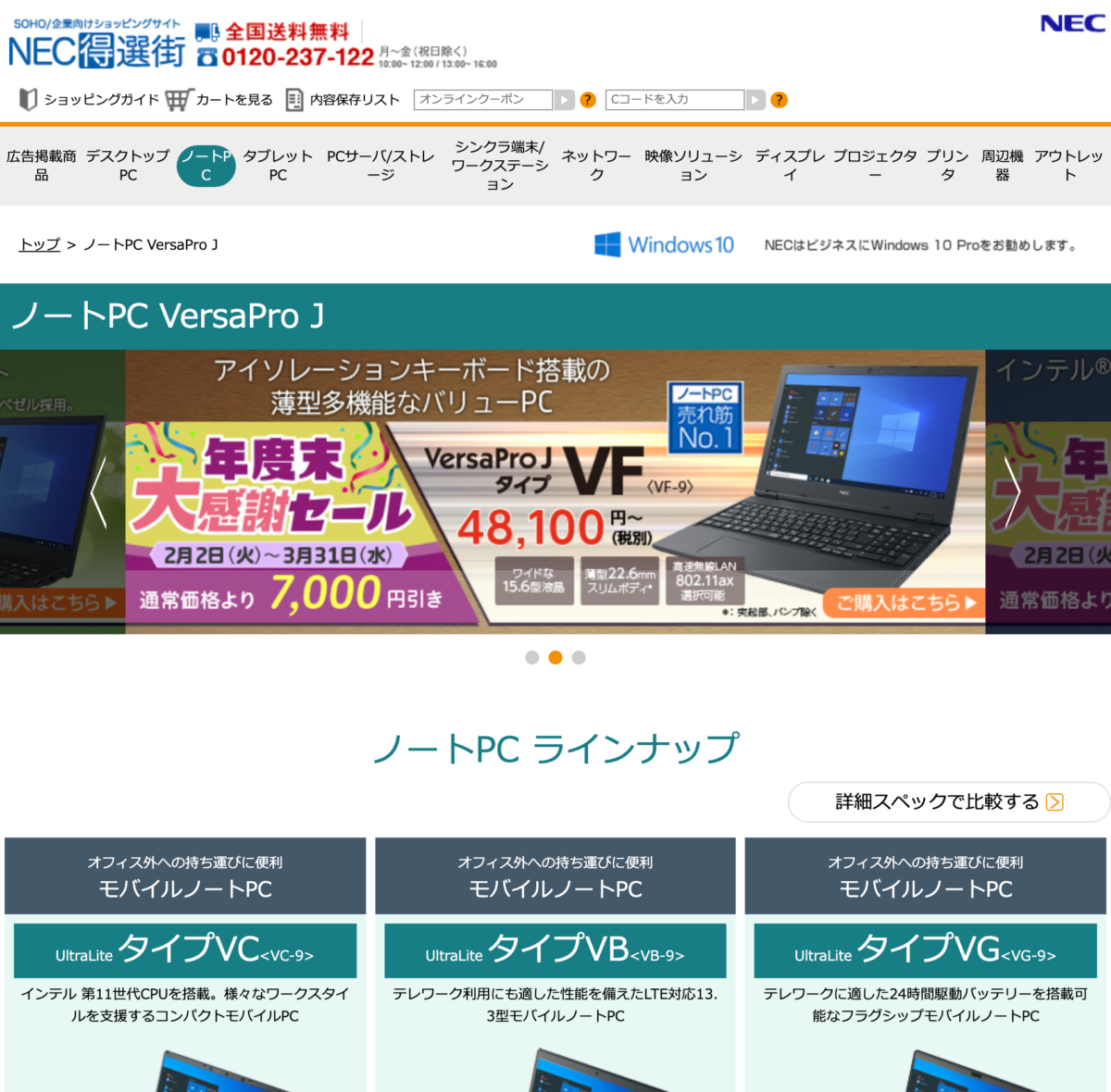Viewport: 1111px width, 1092px height.
Task: Click into the Cコードを入力 field
Action: point(675,100)
